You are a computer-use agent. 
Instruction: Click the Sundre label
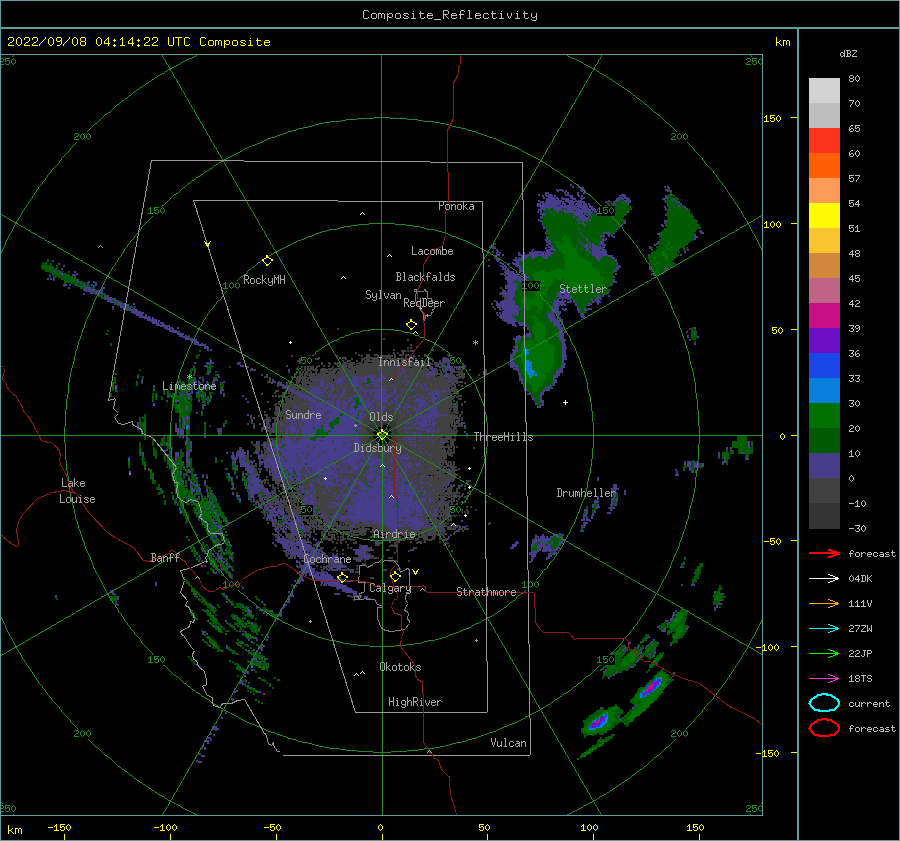(x=303, y=414)
